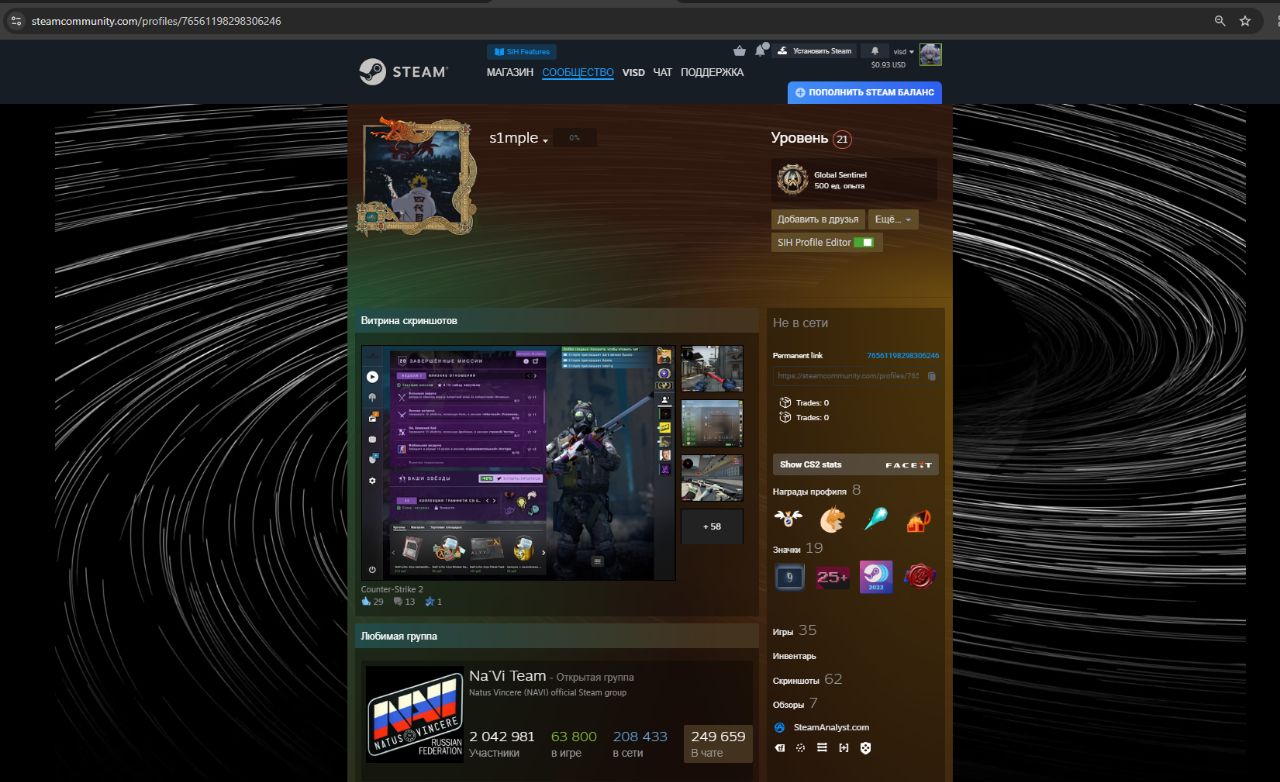
Task: Open the top small screenshot thumbnail
Action: pos(712,368)
